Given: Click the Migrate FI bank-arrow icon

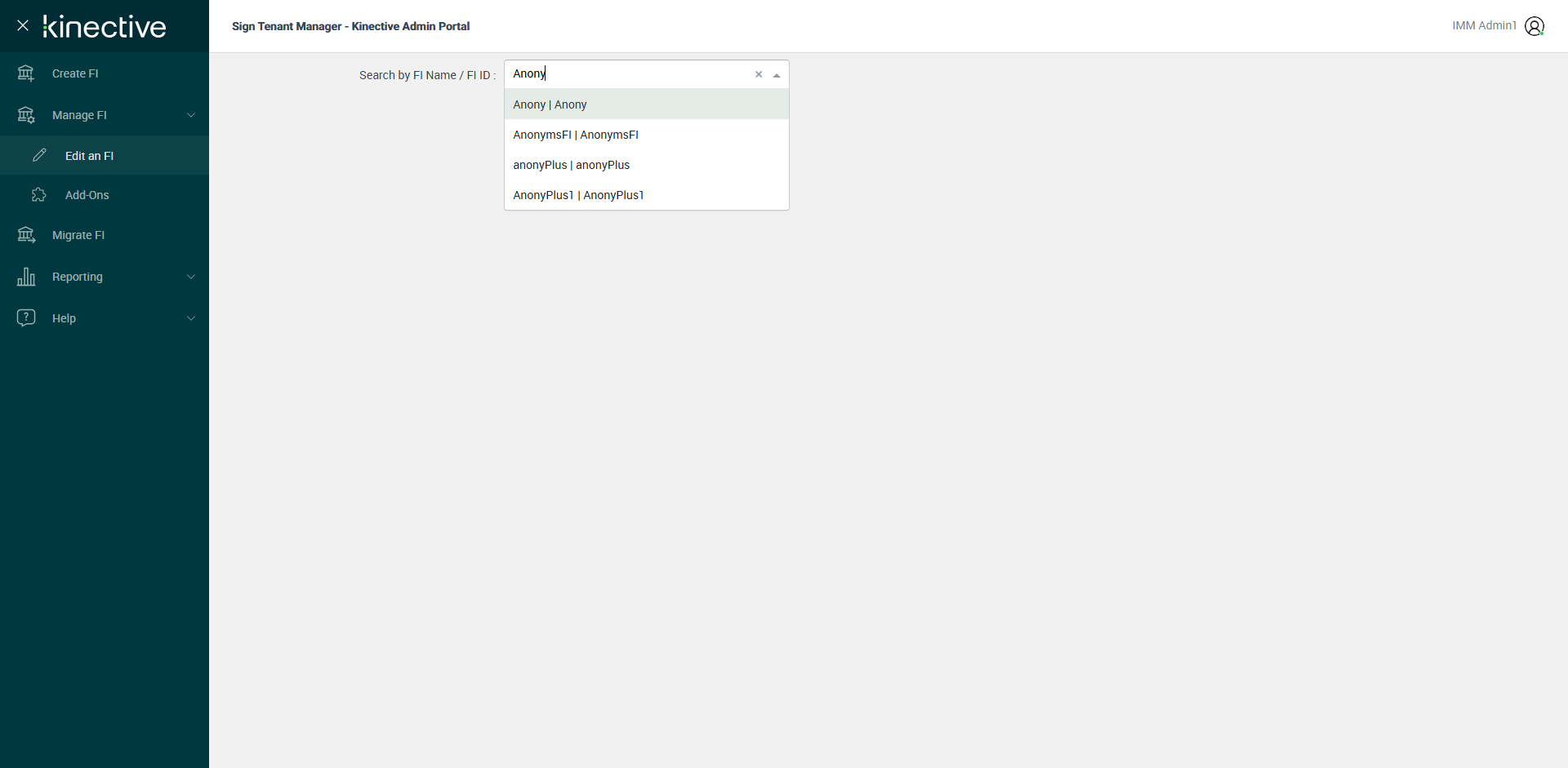Looking at the screenshot, I should (26, 235).
